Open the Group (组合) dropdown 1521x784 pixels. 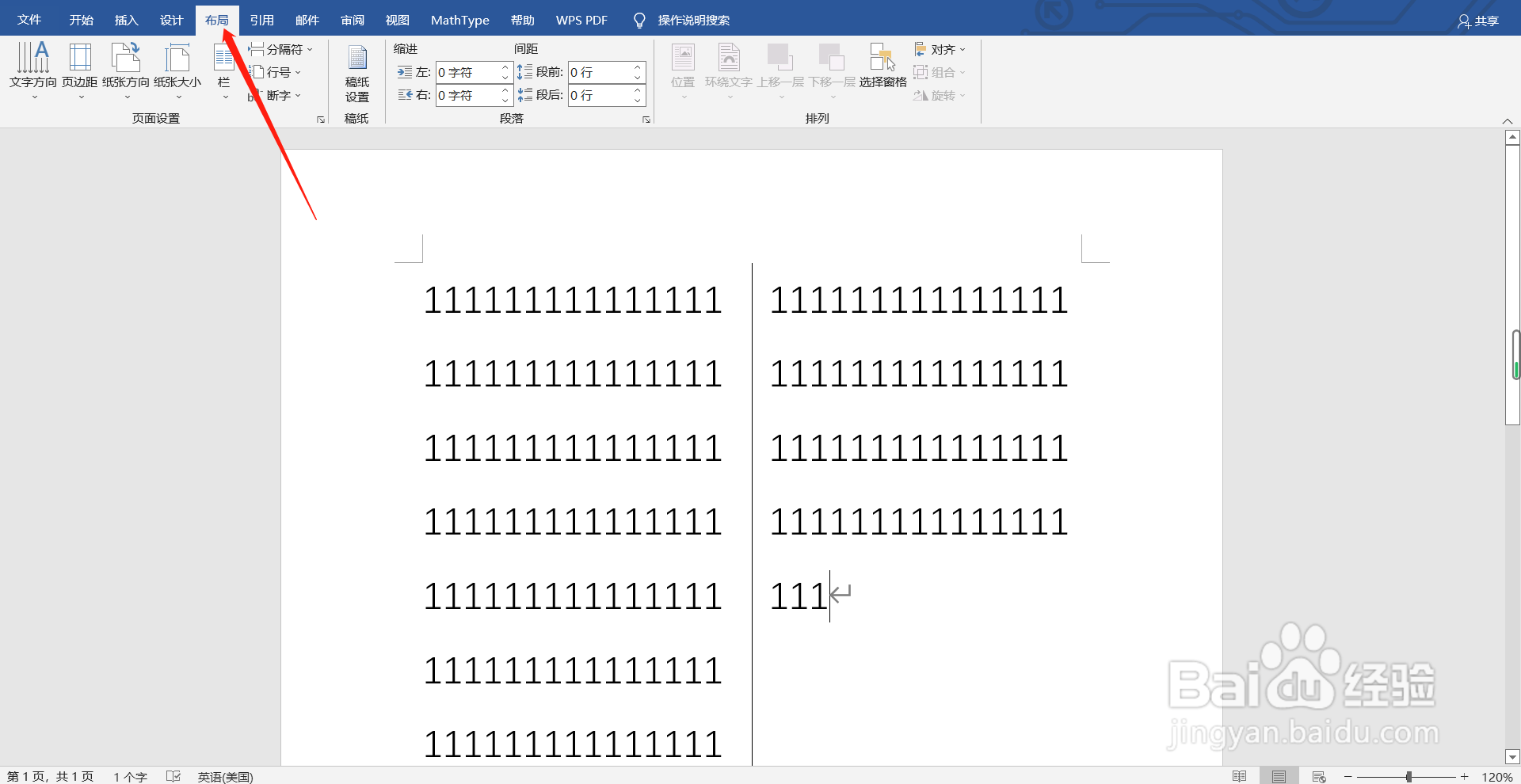(940, 72)
